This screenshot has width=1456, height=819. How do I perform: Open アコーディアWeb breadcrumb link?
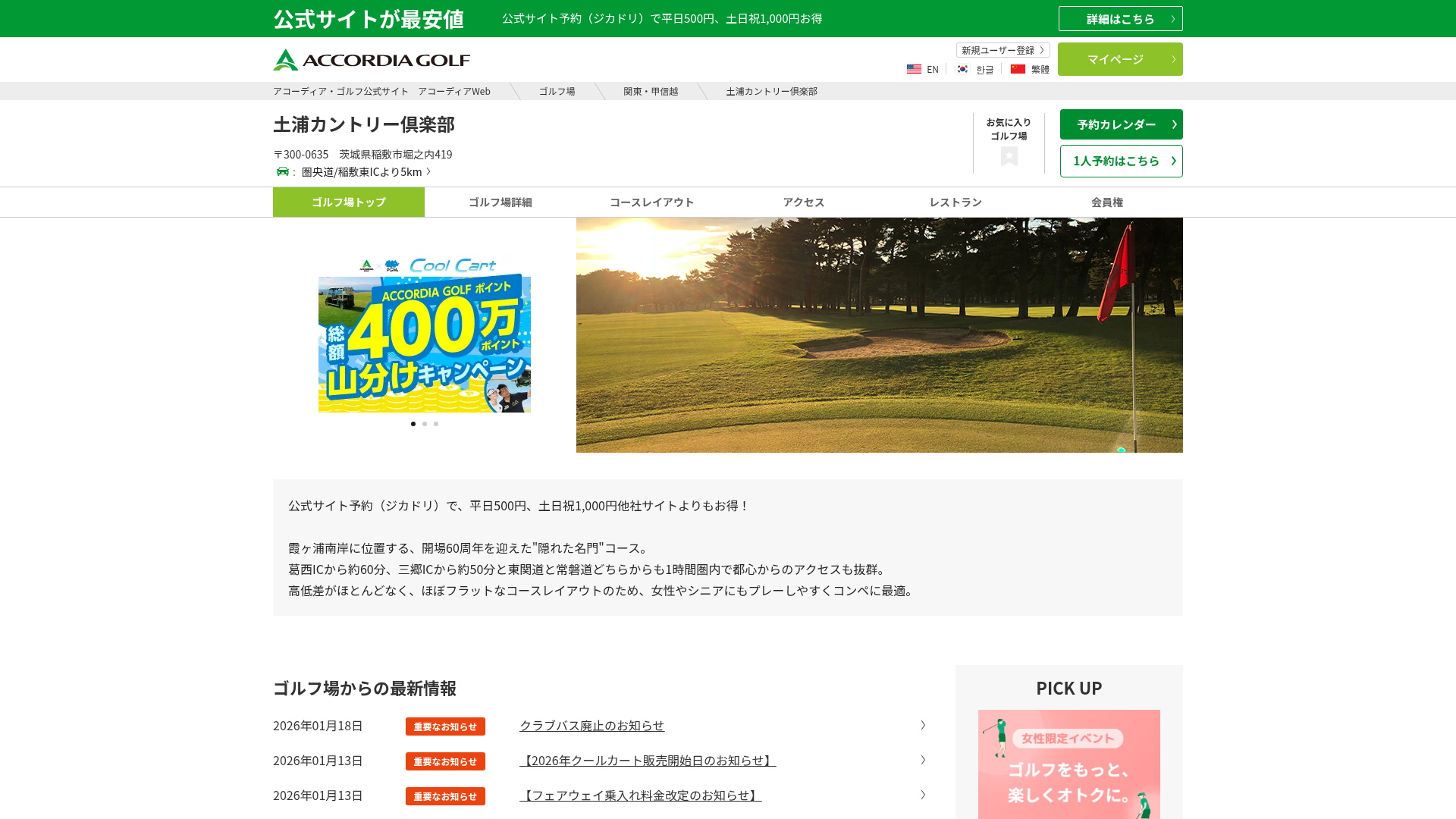381,91
